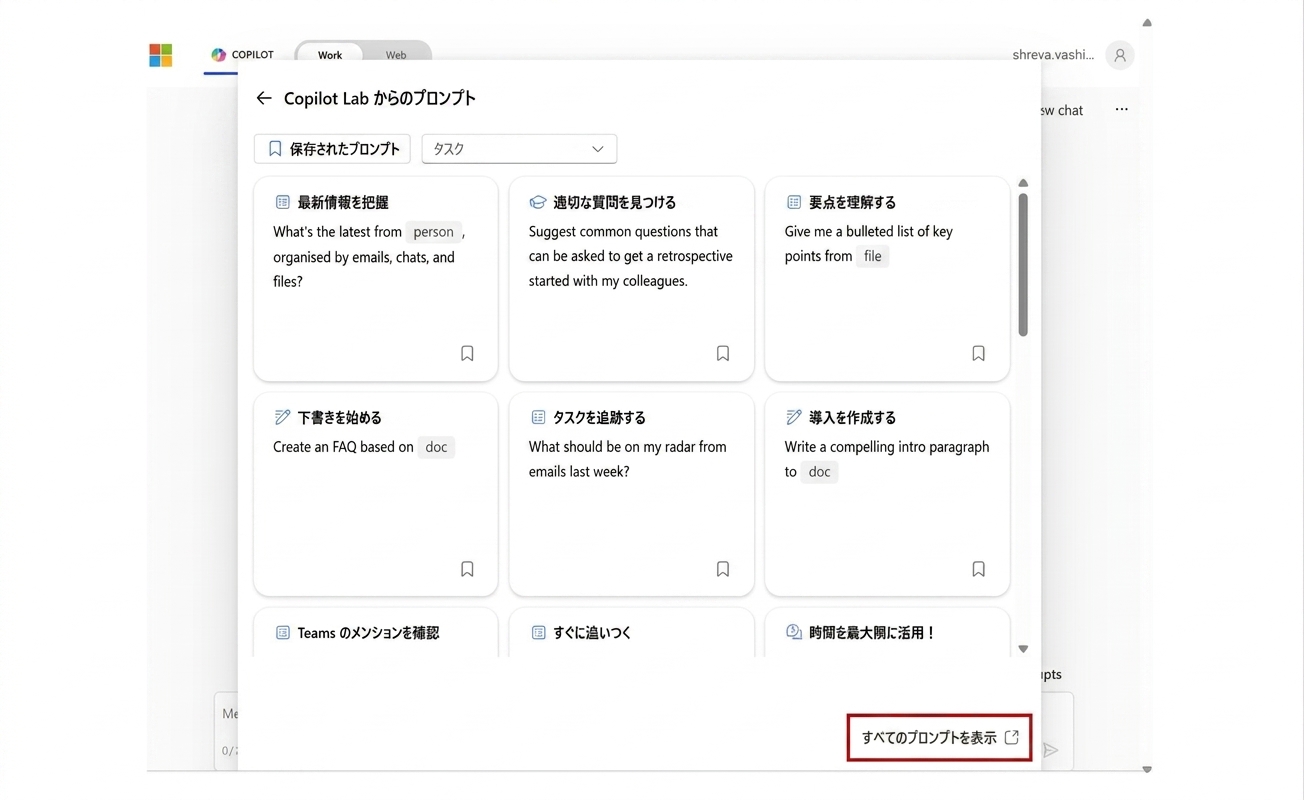Switch to Web mode
This screenshot has width=1304, height=800.
(x=396, y=55)
